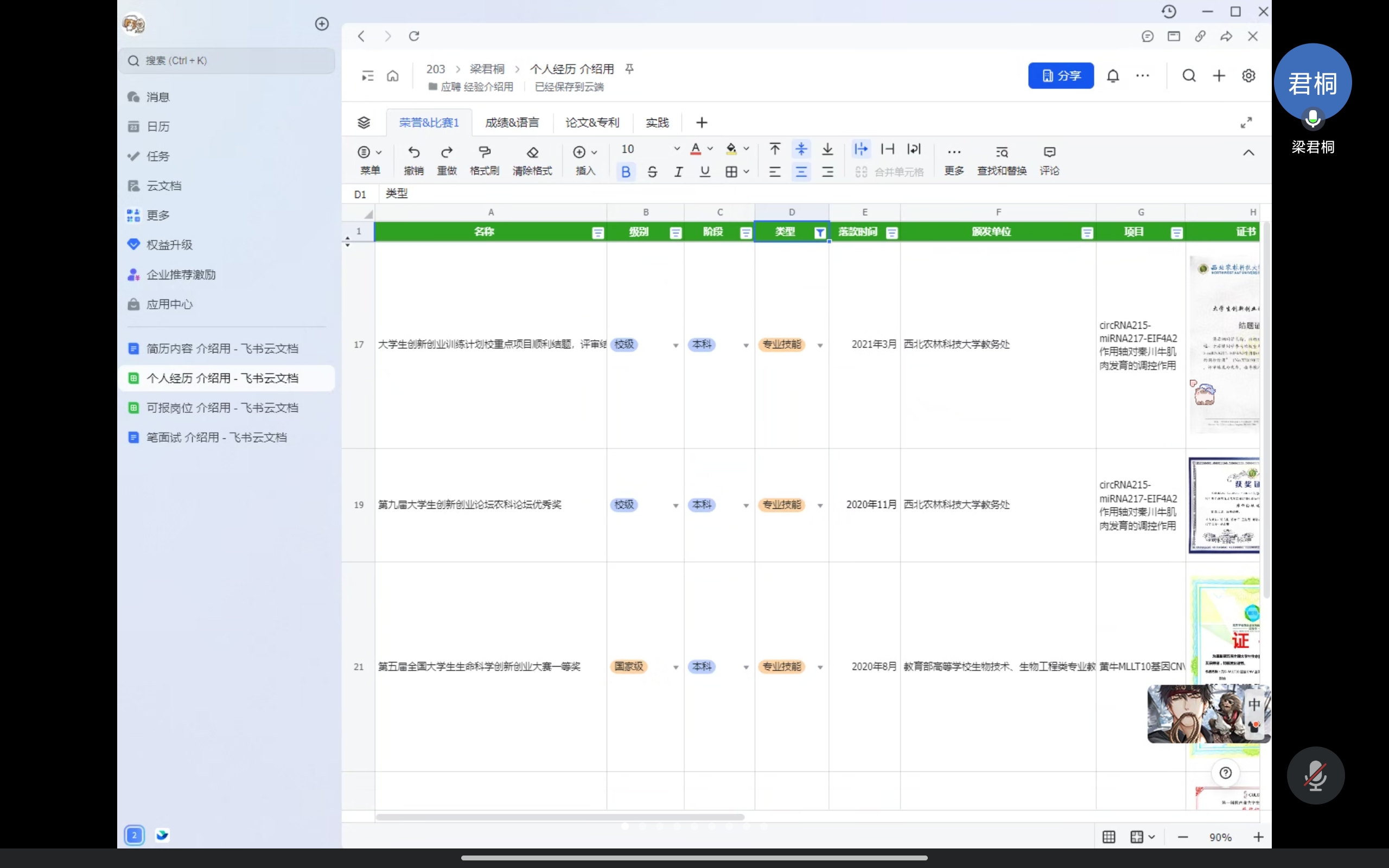Image resolution: width=1389 pixels, height=868 pixels.
Task: Toggle bold formatting
Action: point(626,171)
